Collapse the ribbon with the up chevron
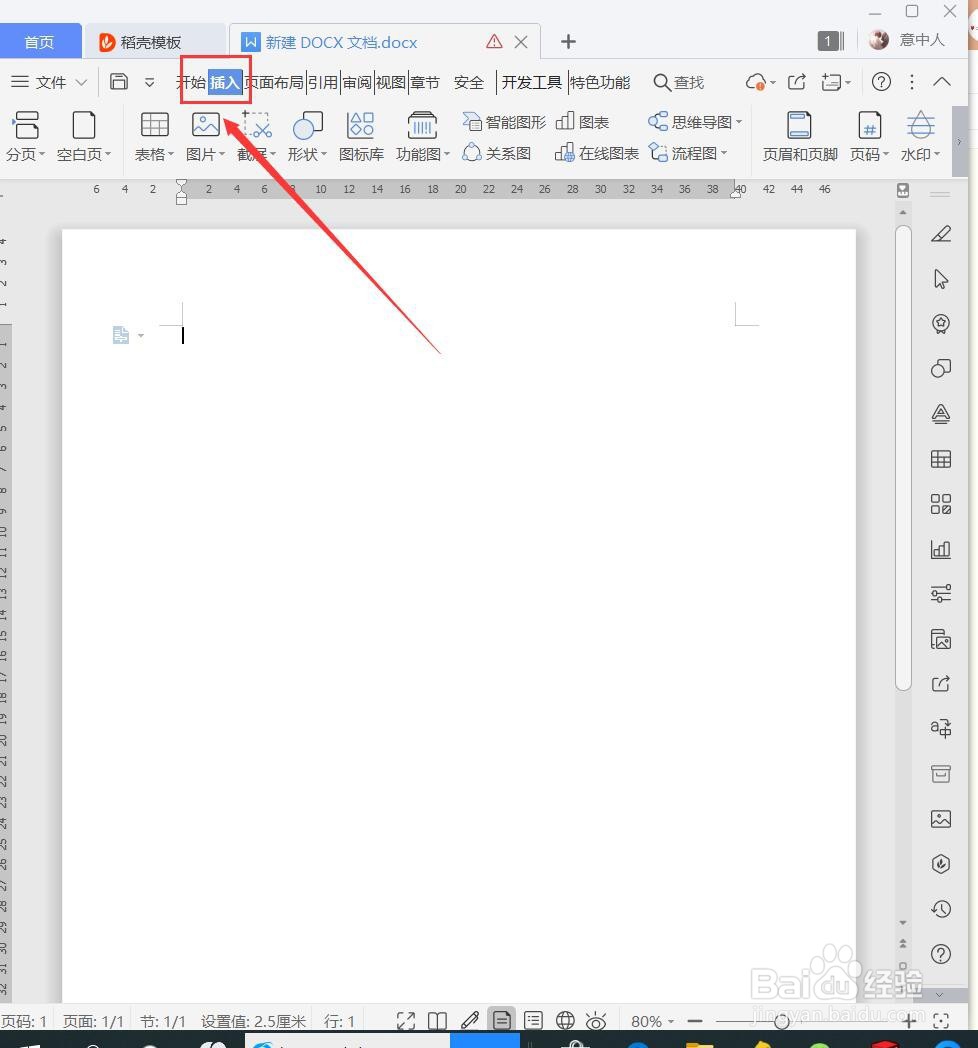 point(941,82)
